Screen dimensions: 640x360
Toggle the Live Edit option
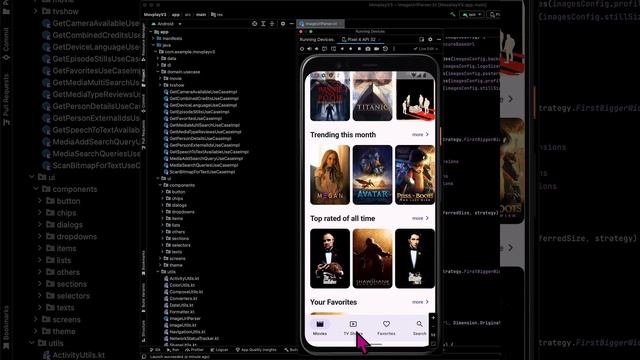coord(426,49)
